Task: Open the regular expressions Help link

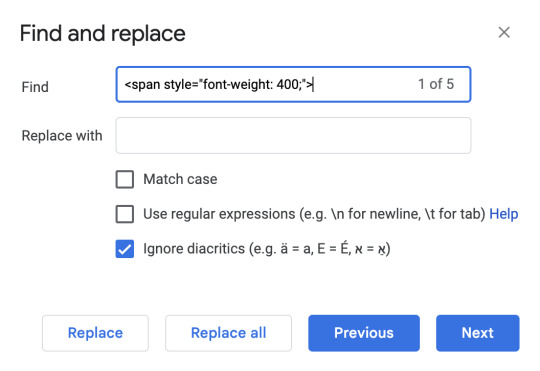Action: click(x=503, y=214)
